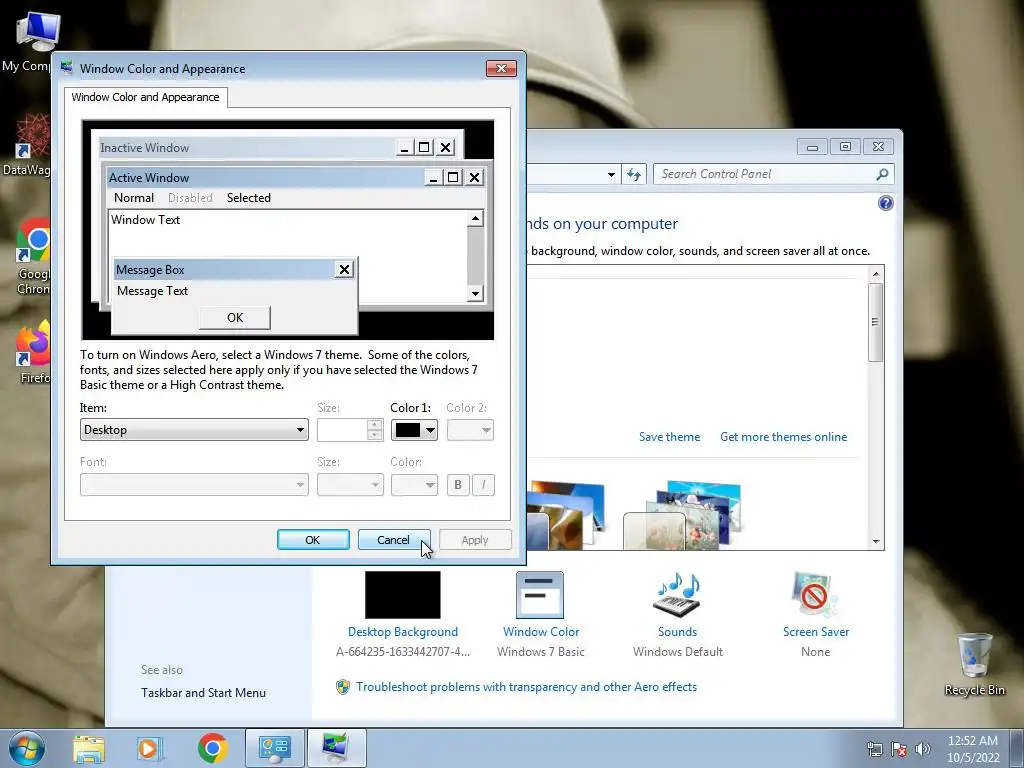Image resolution: width=1024 pixels, height=768 pixels.
Task: Click the Font Color dropdown
Action: click(414, 485)
